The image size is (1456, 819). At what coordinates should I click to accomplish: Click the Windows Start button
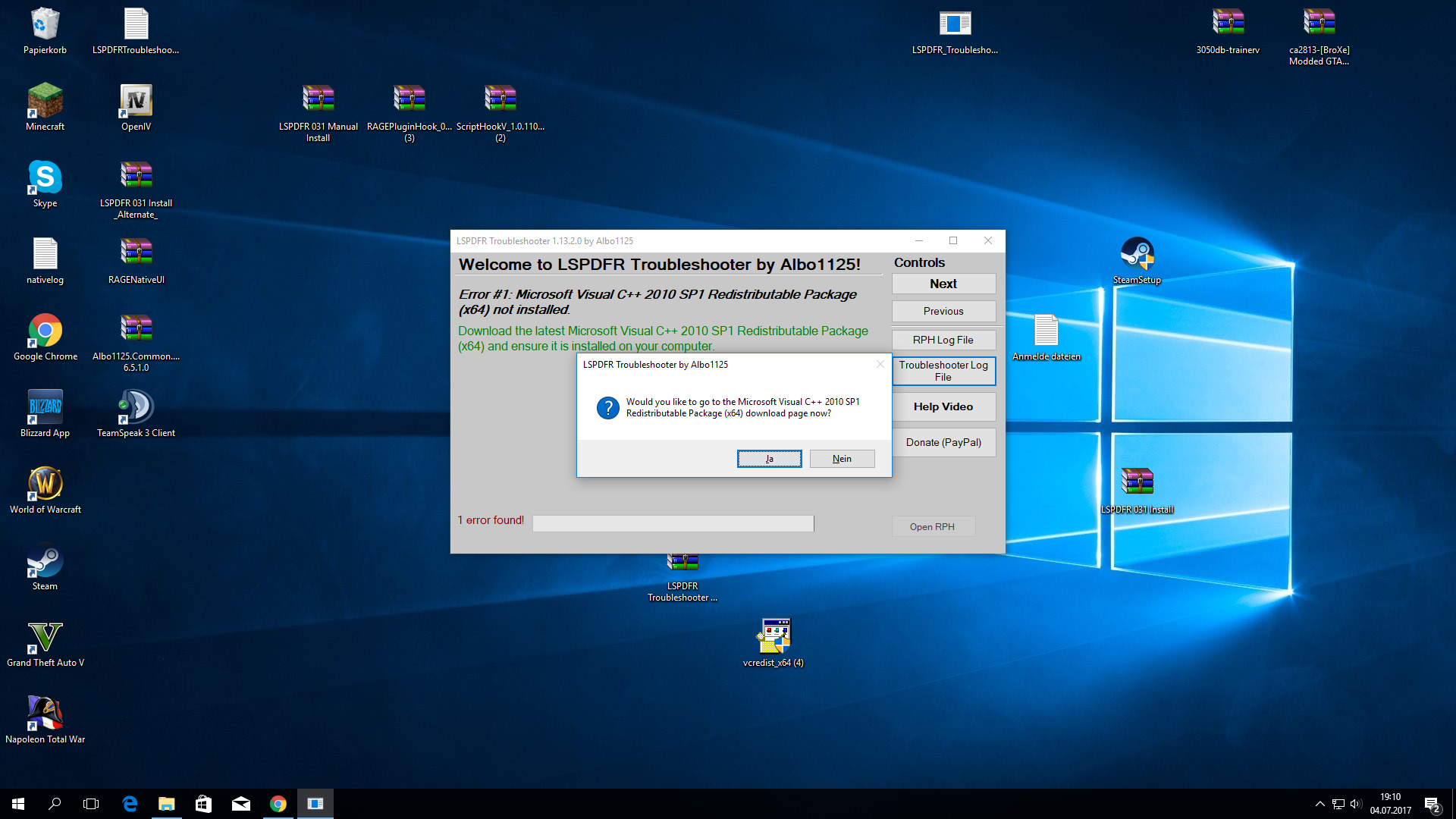[18, 804]
